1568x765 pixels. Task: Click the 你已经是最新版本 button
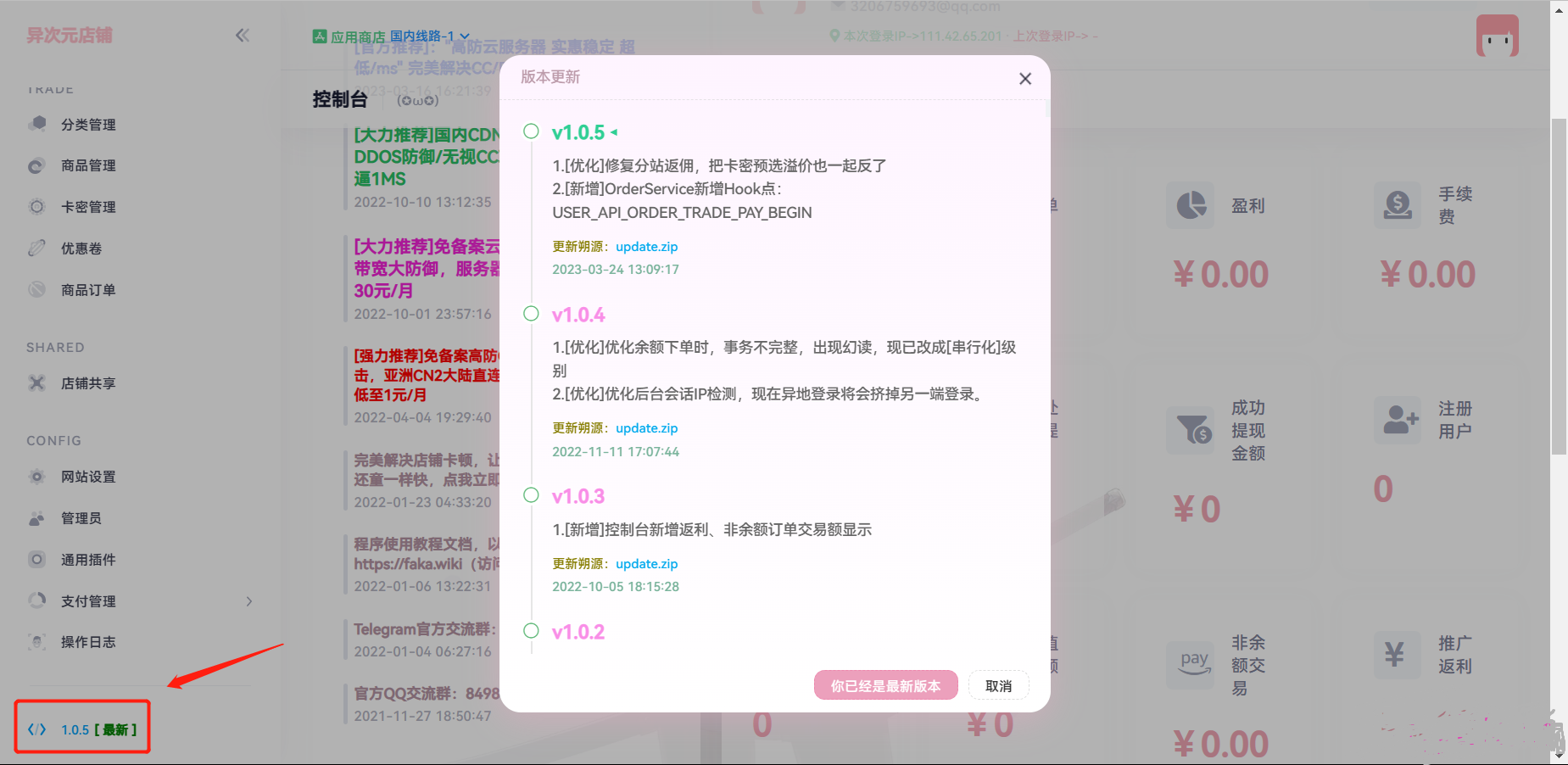click(x=885, y=685)
